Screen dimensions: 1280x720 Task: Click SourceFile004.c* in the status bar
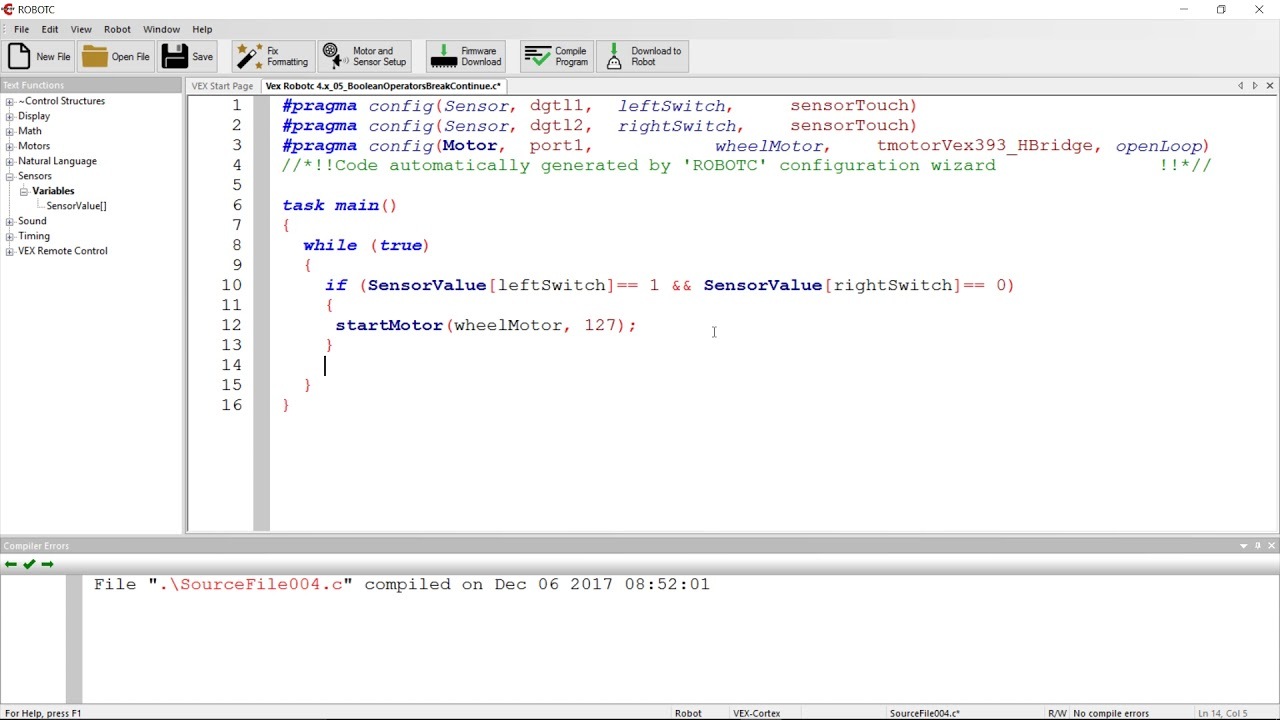(925, 713)
